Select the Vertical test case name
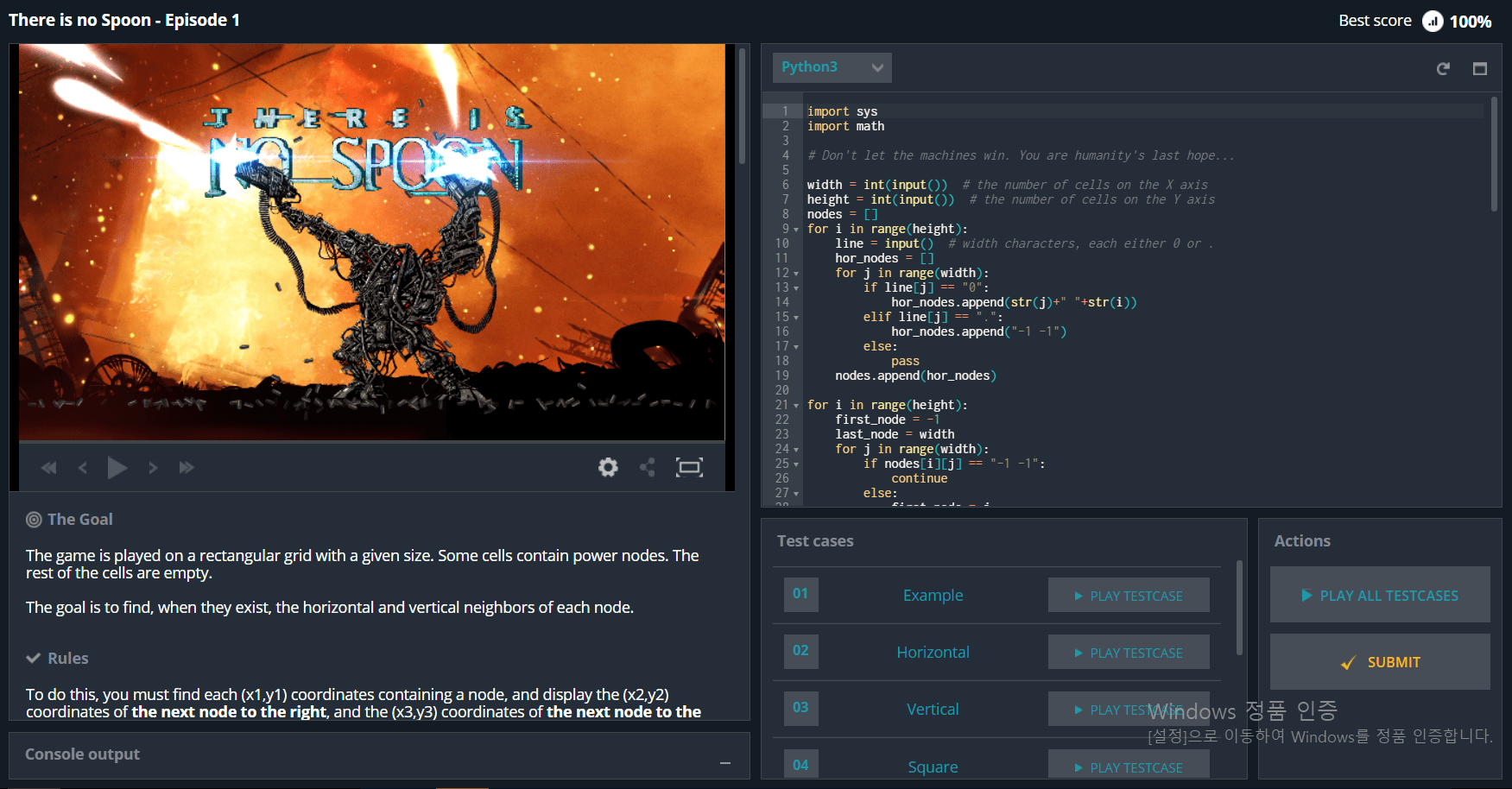Screen dimensions: 1512x789 [933, 710]
